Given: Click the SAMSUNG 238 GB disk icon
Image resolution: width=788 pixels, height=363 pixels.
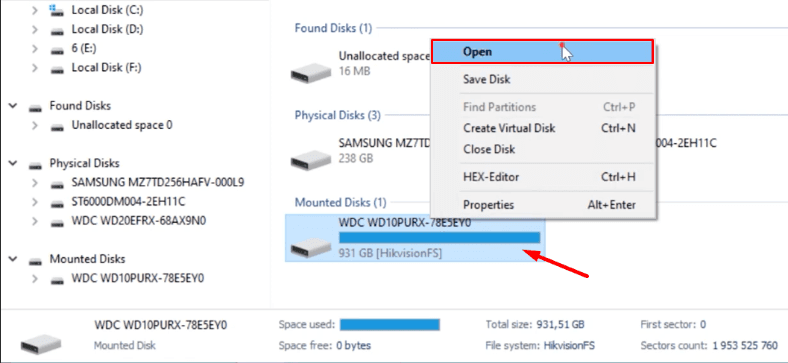Looking at the screenshot, I should (x=310, y=160).
